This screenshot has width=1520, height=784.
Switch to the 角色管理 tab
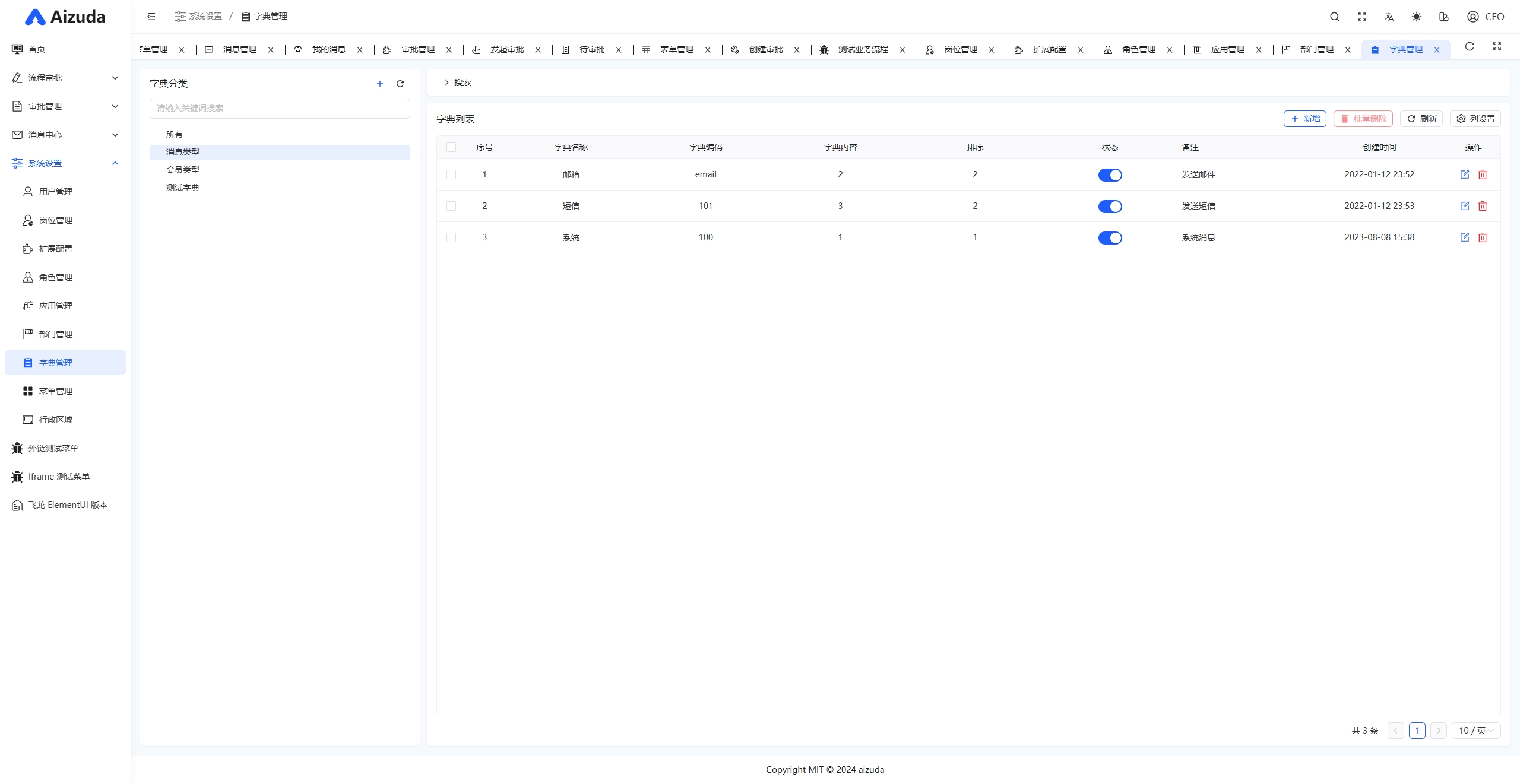pos(1138,49)
